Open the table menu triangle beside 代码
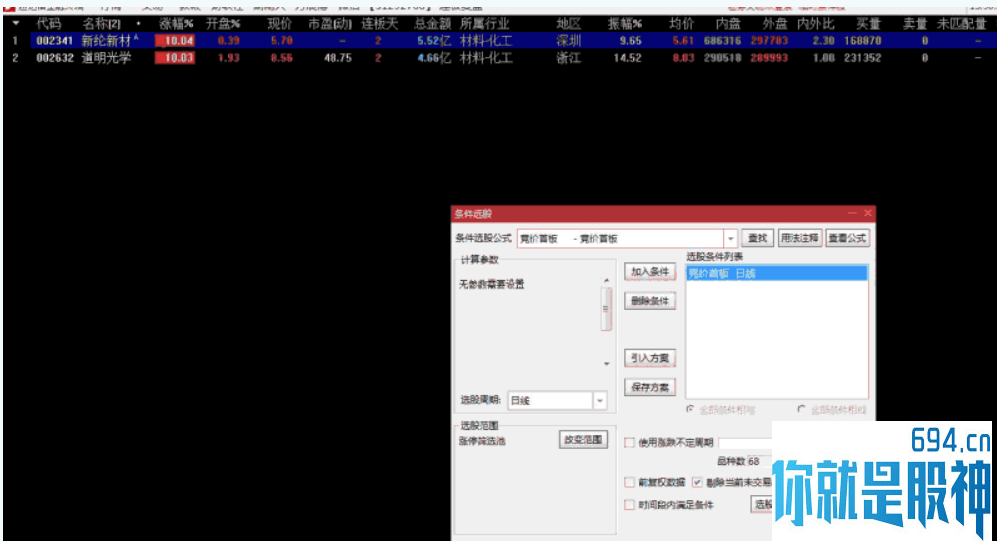The height and width of the screenshot is (541, 997). click(x=15, y=24)
